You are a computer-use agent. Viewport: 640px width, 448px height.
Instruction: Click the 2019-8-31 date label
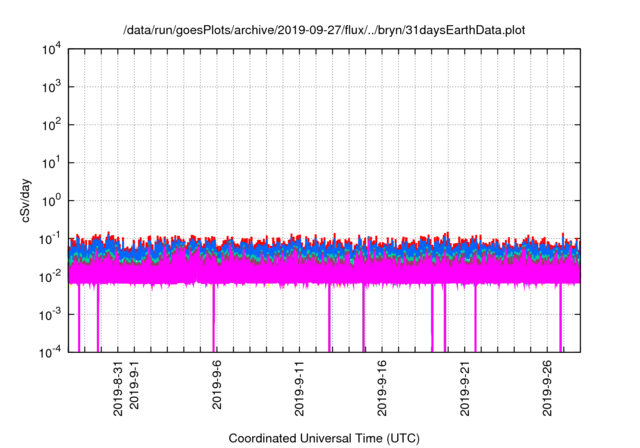(x=118, y=388)
